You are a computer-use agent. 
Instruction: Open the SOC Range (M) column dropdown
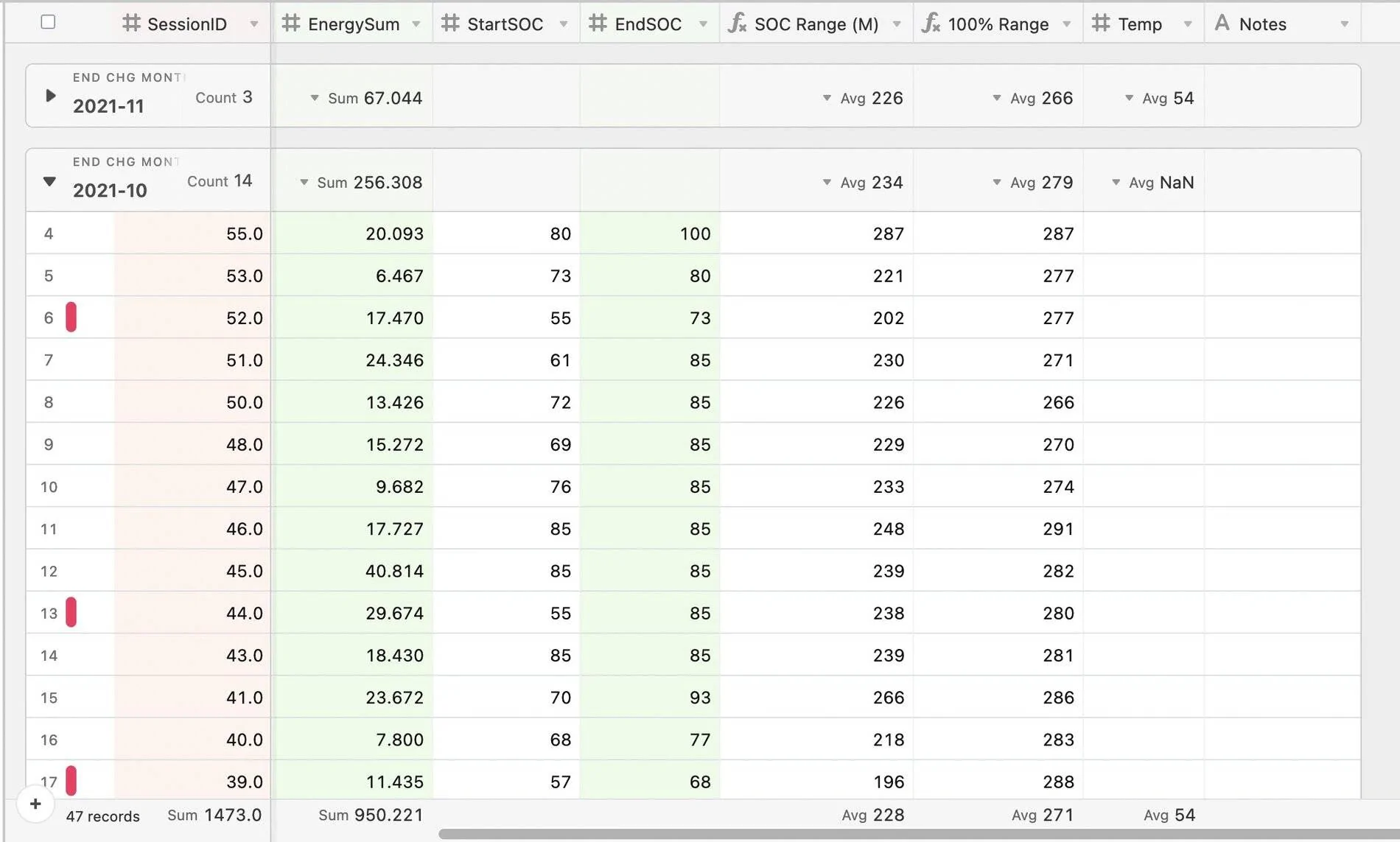pyautogui.click(x=897, y=24)
